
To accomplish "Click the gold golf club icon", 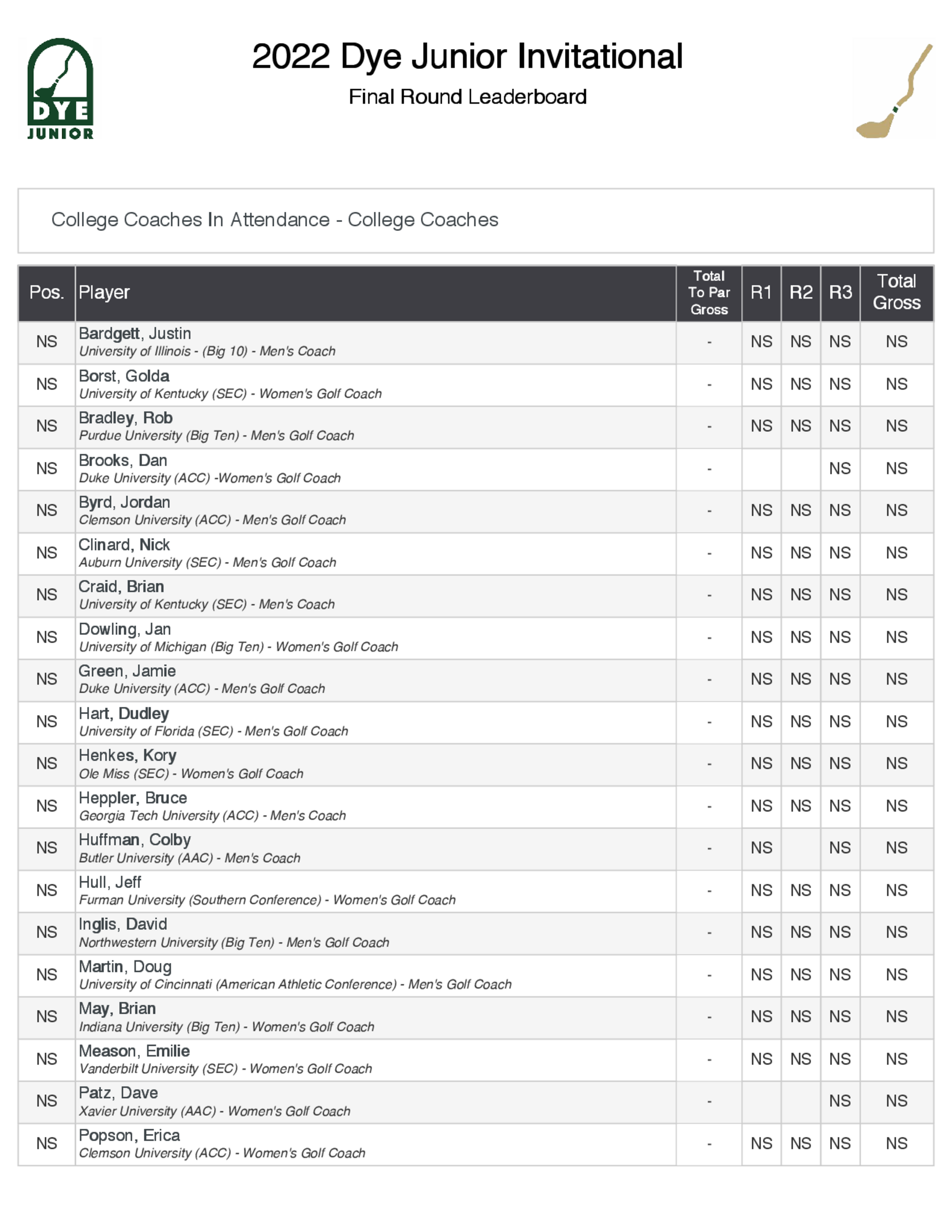I will 893,91.
